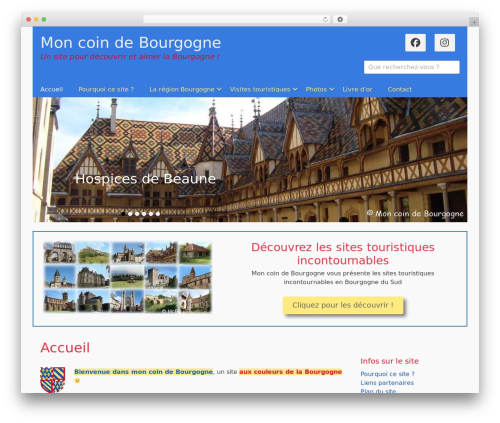Image resolution: width=500 pixels, height=423 pixels.
Task: Open Visites touristiques menu label
Action: tap(260, 89)
